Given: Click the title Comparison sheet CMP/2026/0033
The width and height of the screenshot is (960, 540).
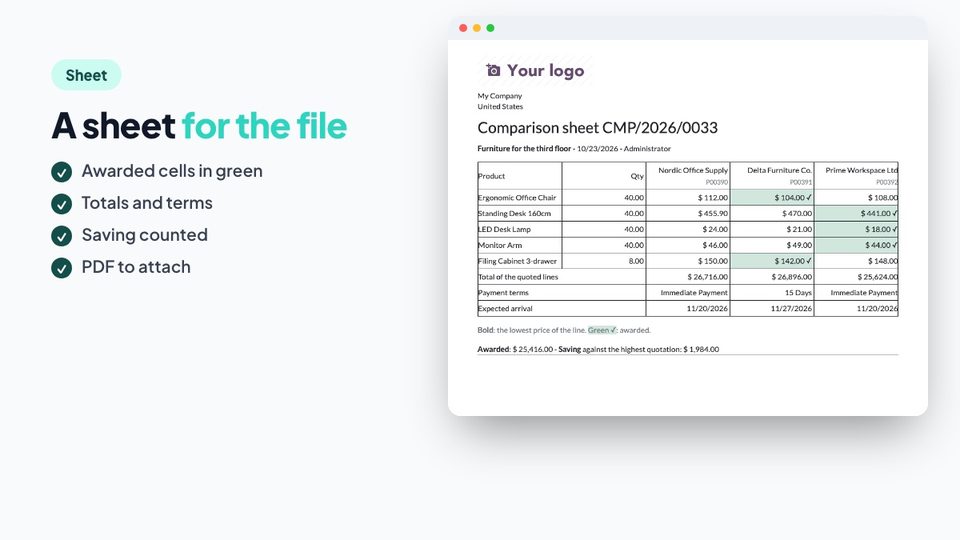Looking at the screenshot, I should tap(598, 127).
